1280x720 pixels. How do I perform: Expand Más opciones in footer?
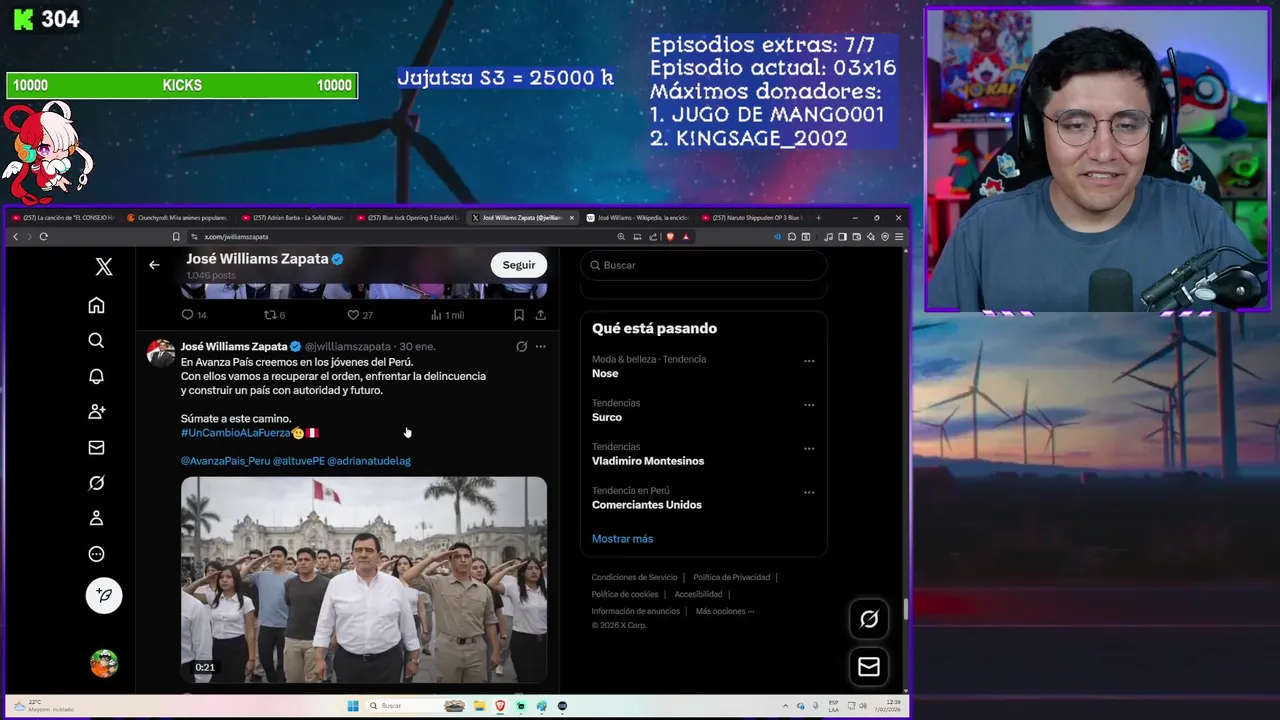pos(725,611)
